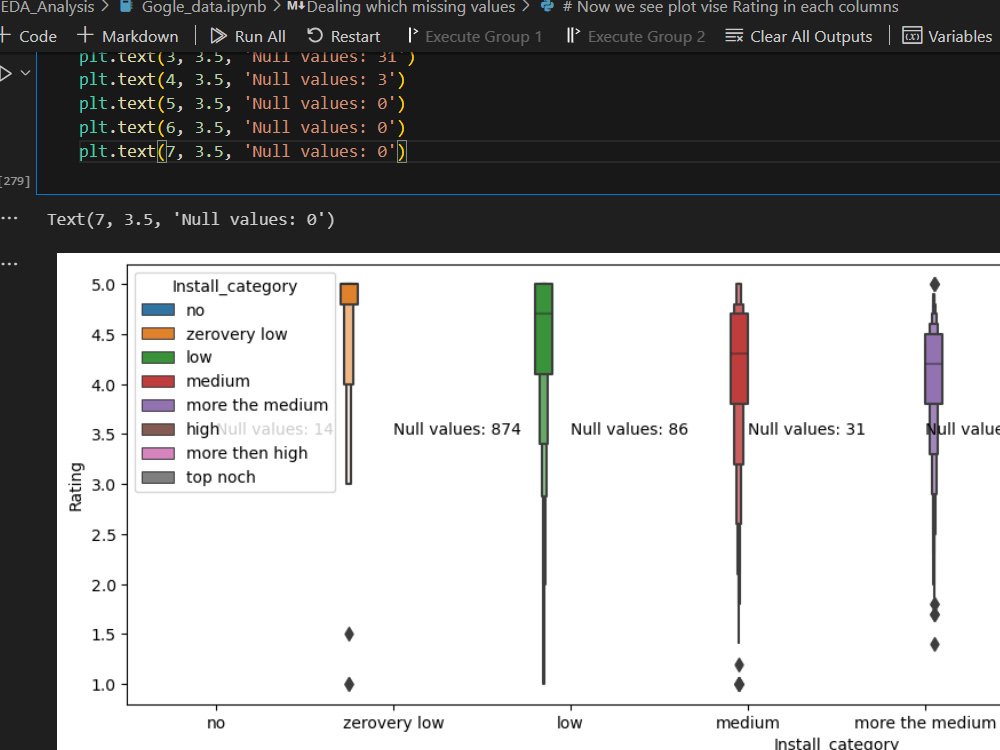Image resolution: width=1000 pixels, height=750 pixels.
Task: Clear All Outputs of the notebook
Action: point(799,36)
